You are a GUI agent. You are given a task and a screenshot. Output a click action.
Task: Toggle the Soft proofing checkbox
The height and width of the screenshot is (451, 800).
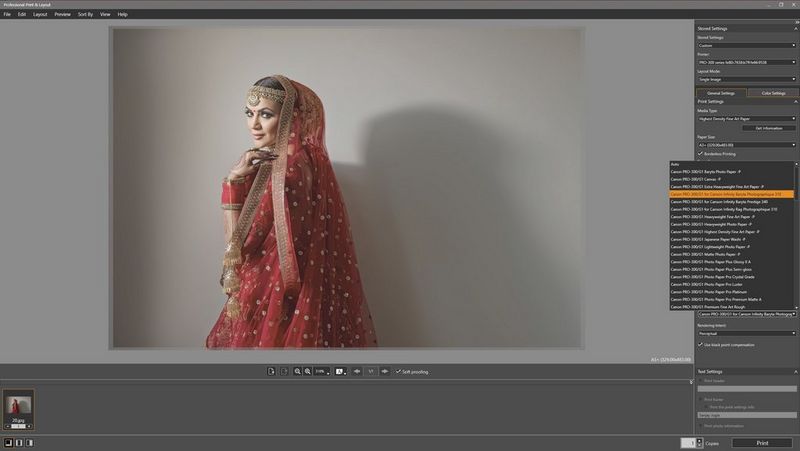click(x=398, y=371)
